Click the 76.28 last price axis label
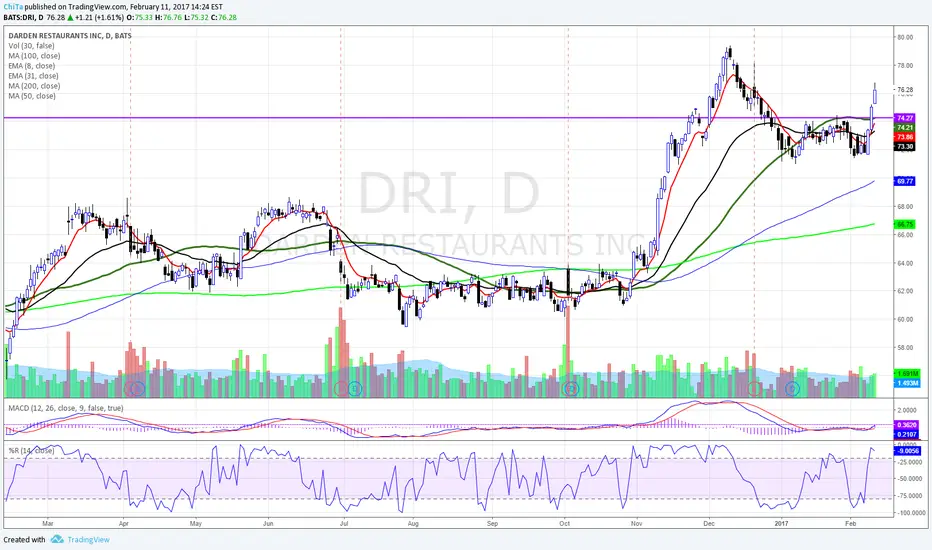Viewport: 932px width, 550px height. 905,90
